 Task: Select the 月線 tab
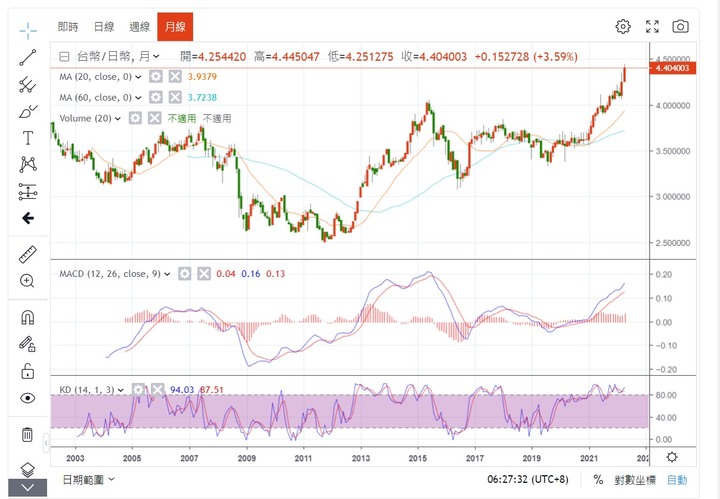click(175, 27)
